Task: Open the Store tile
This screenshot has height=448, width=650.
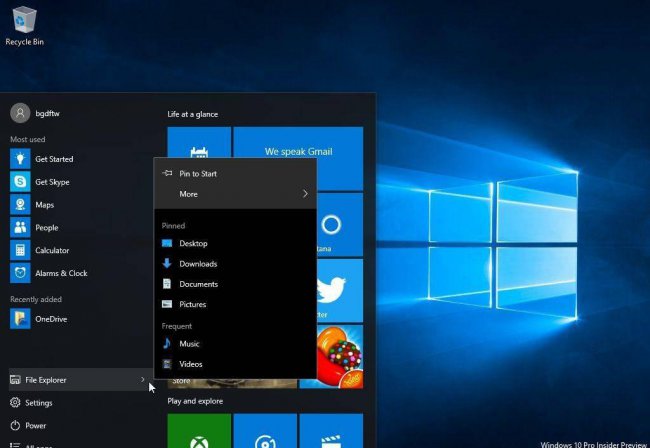Action: [x=232, y=384]
